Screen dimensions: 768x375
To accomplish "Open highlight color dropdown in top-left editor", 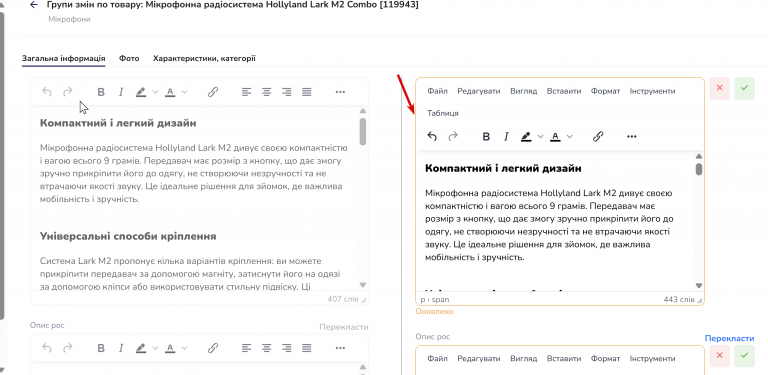I will pos(155,92).
